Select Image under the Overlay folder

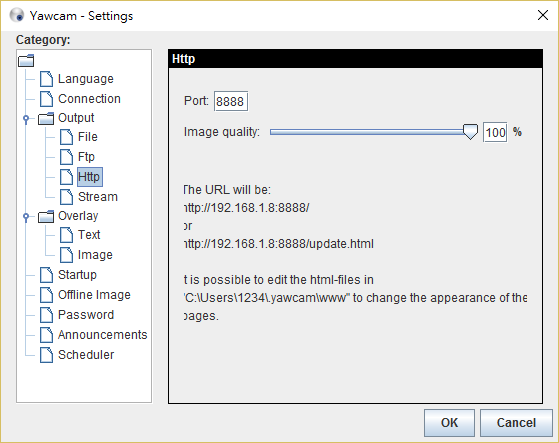(95, 255)
